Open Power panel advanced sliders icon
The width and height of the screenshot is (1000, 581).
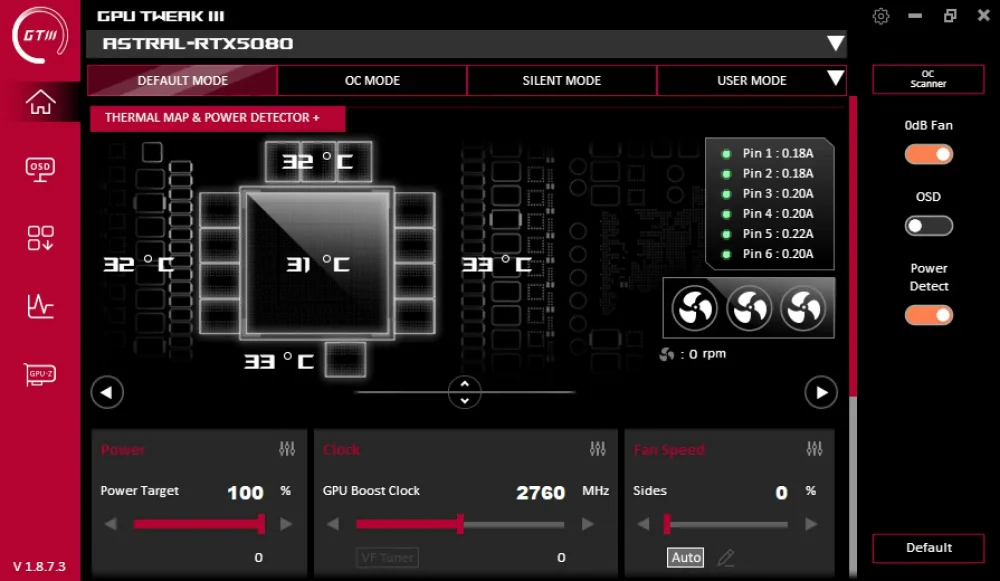pyautogui.click(x=287, y=449)
